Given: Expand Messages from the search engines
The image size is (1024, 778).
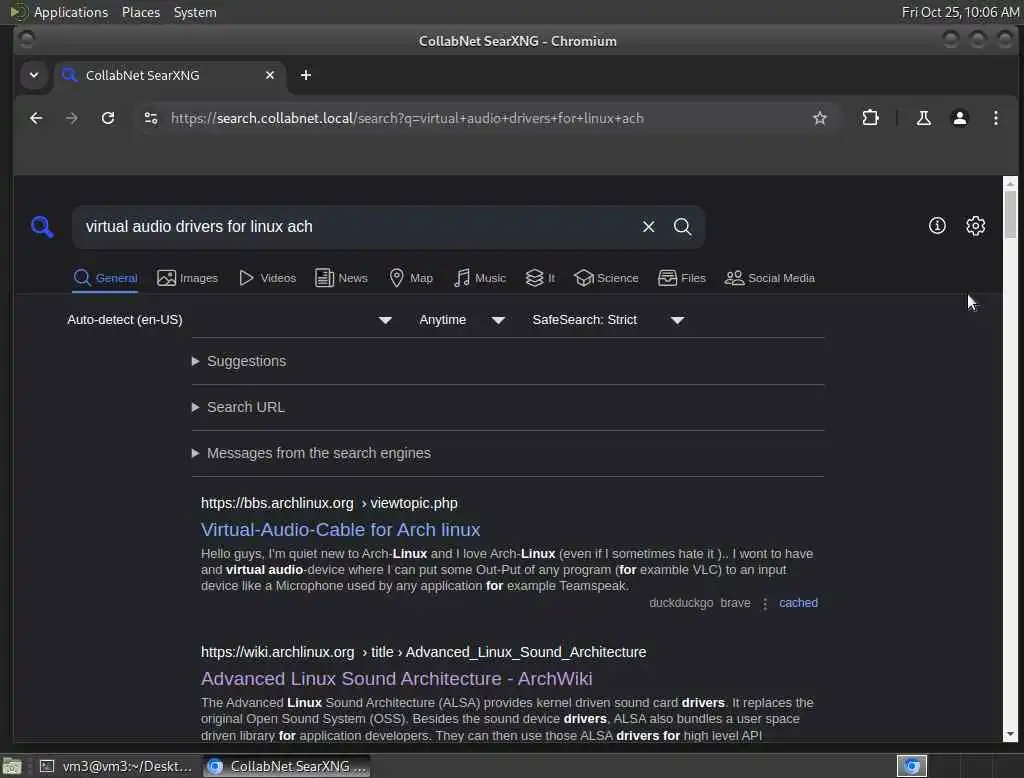Looking at the screenshot, I should click(x=311, y=453).
